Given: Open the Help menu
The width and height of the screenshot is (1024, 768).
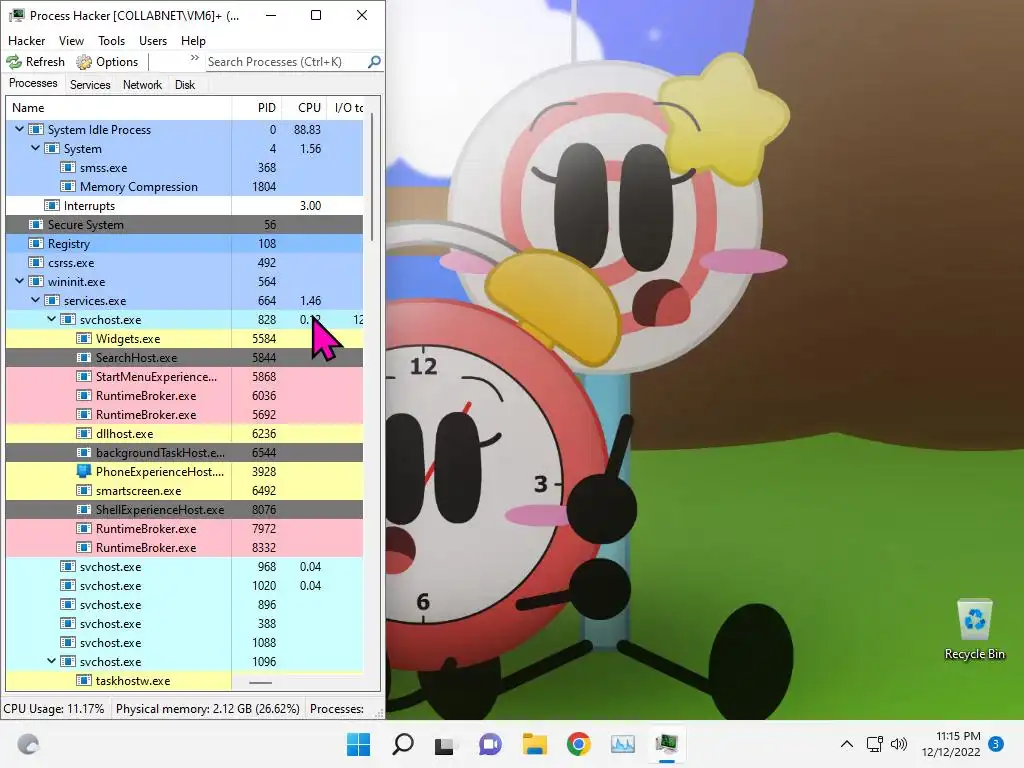Looking at the screenshot, I should (x=193, y=40).
